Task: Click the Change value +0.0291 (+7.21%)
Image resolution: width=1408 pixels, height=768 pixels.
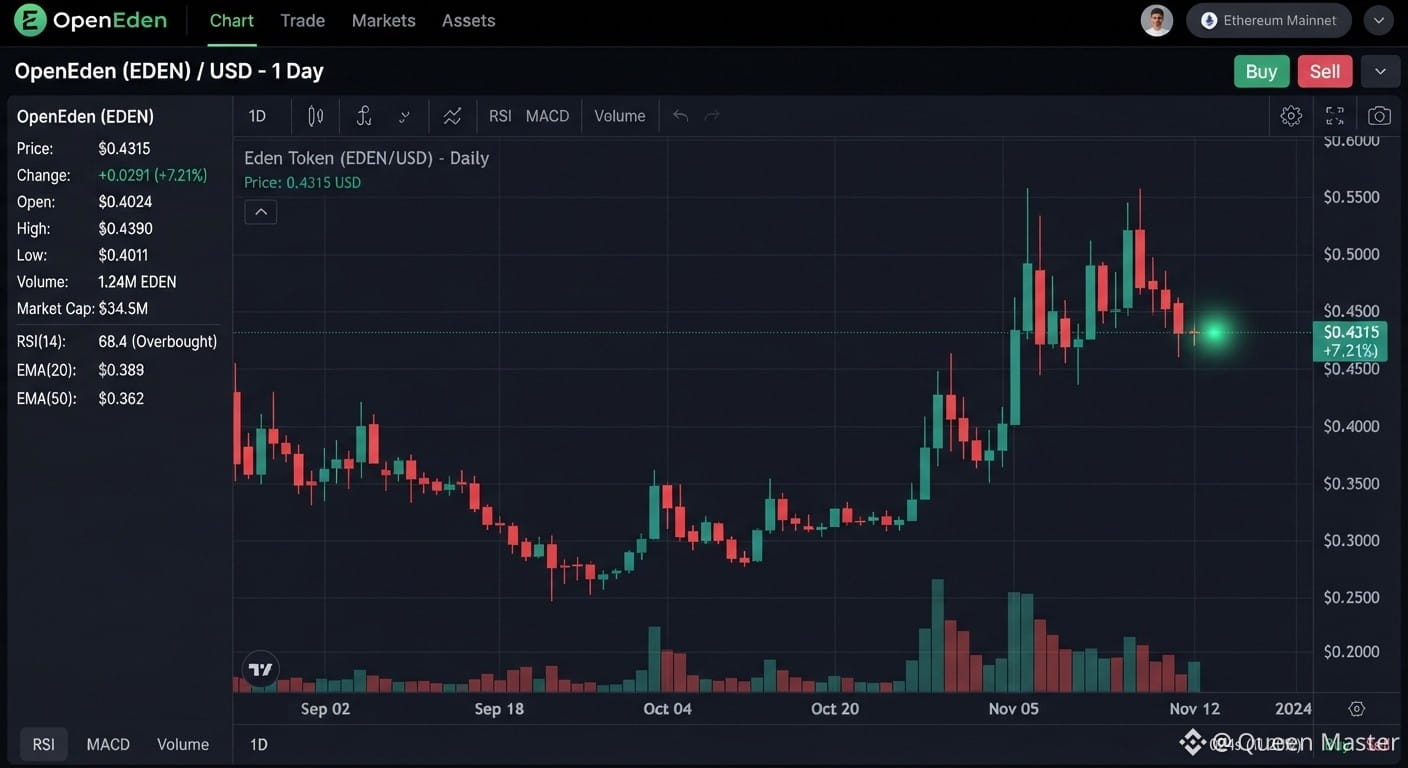Action: pos(153,175)
